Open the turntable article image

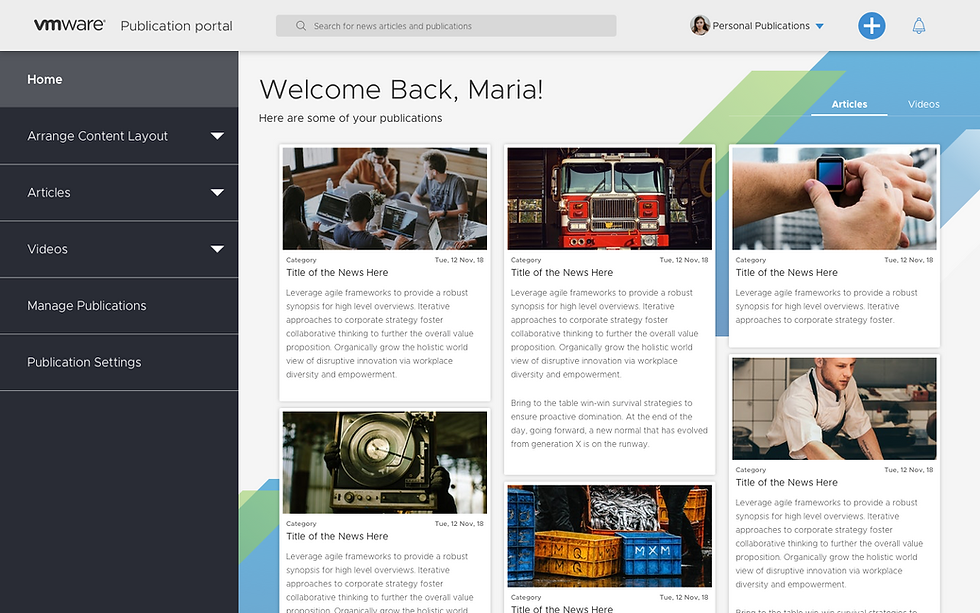pos(384,462)
